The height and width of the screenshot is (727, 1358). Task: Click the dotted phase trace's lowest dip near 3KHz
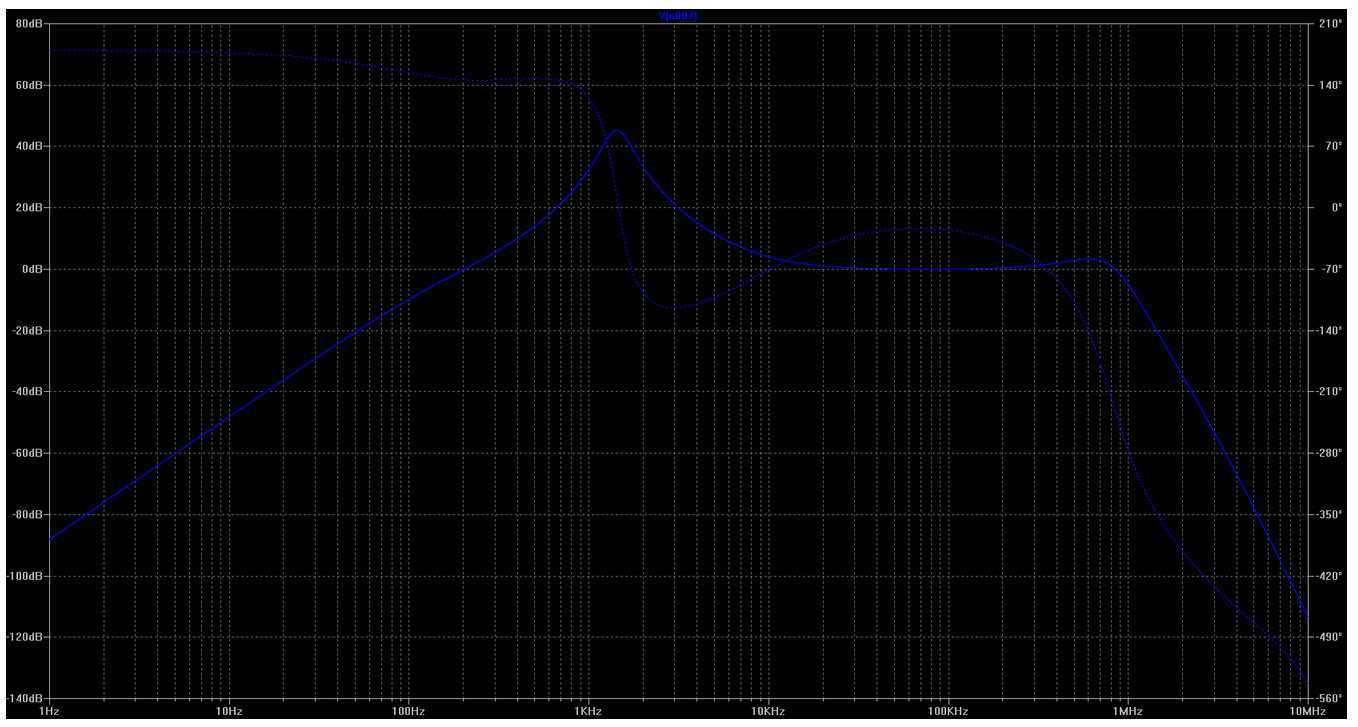click(x=674, y=307)
